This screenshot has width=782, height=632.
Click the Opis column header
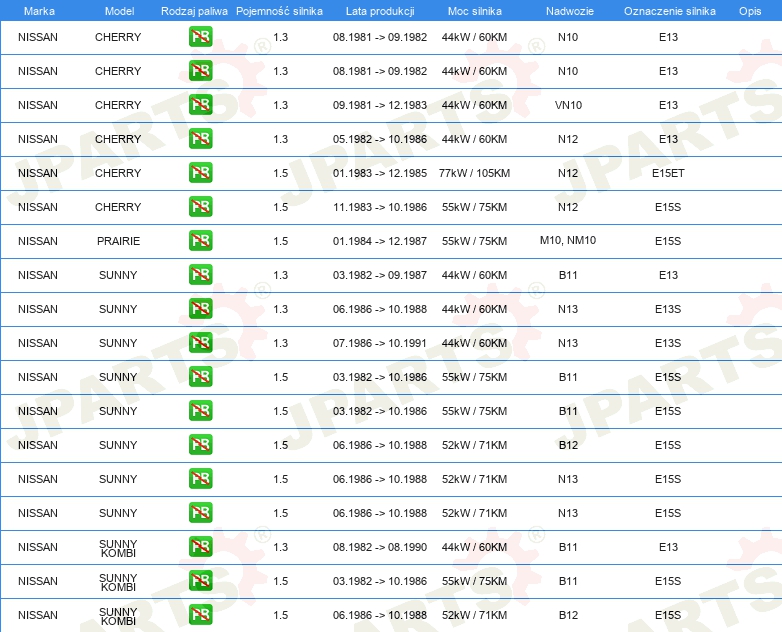click(x=750, y=11)
